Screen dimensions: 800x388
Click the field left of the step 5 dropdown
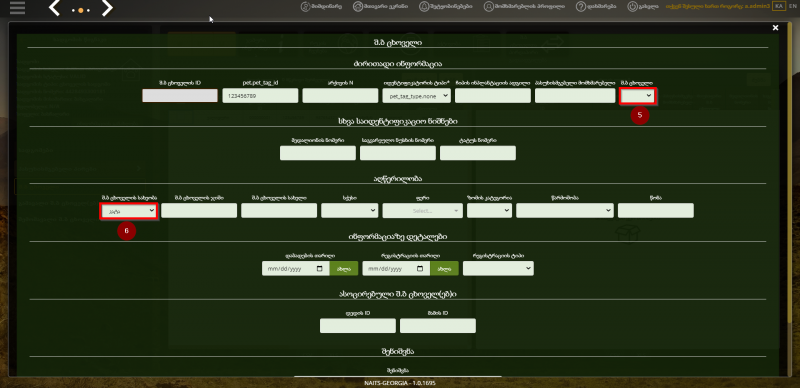(574, 95)
